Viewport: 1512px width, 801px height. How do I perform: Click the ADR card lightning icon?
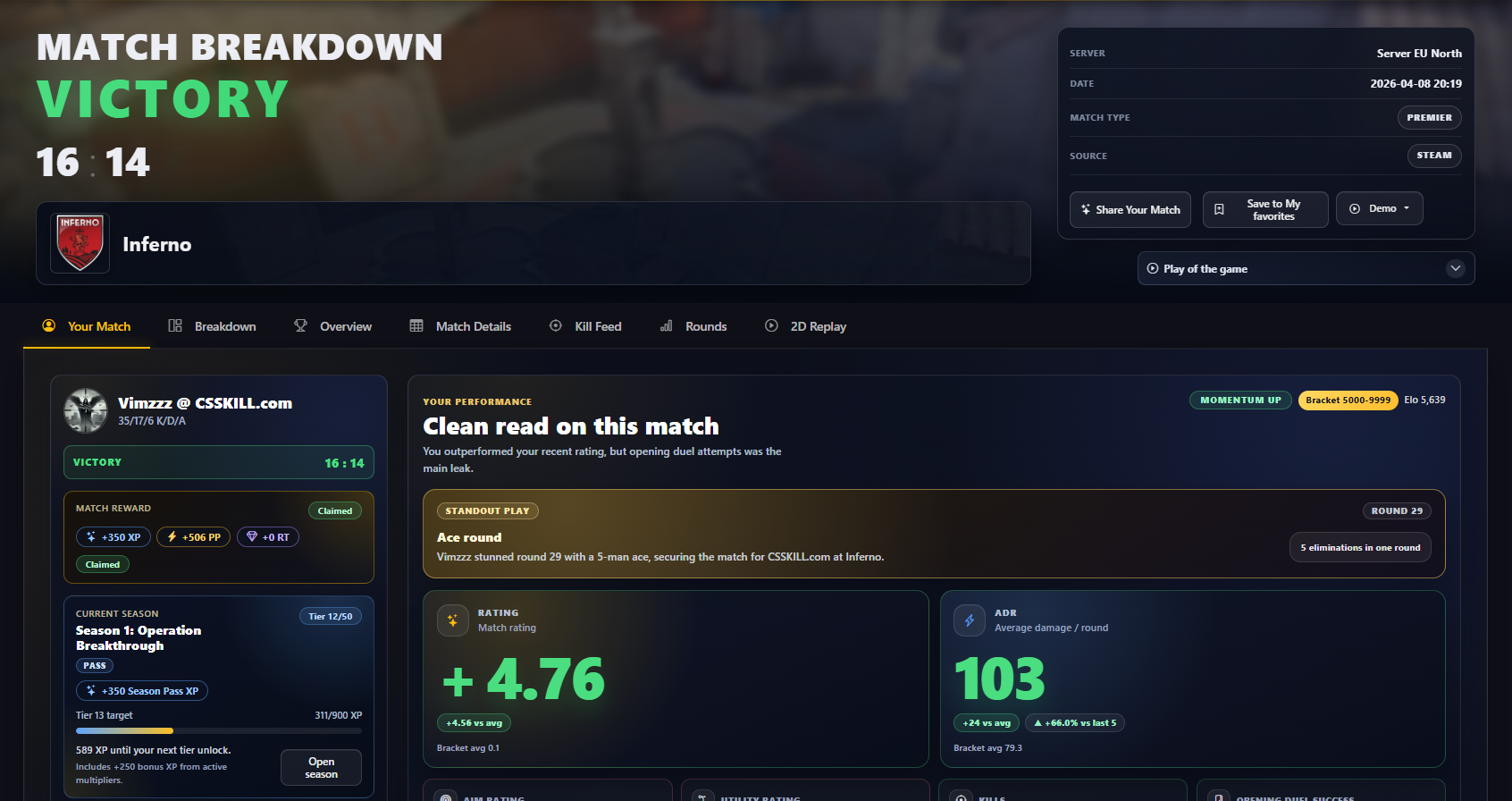point(970,620)
